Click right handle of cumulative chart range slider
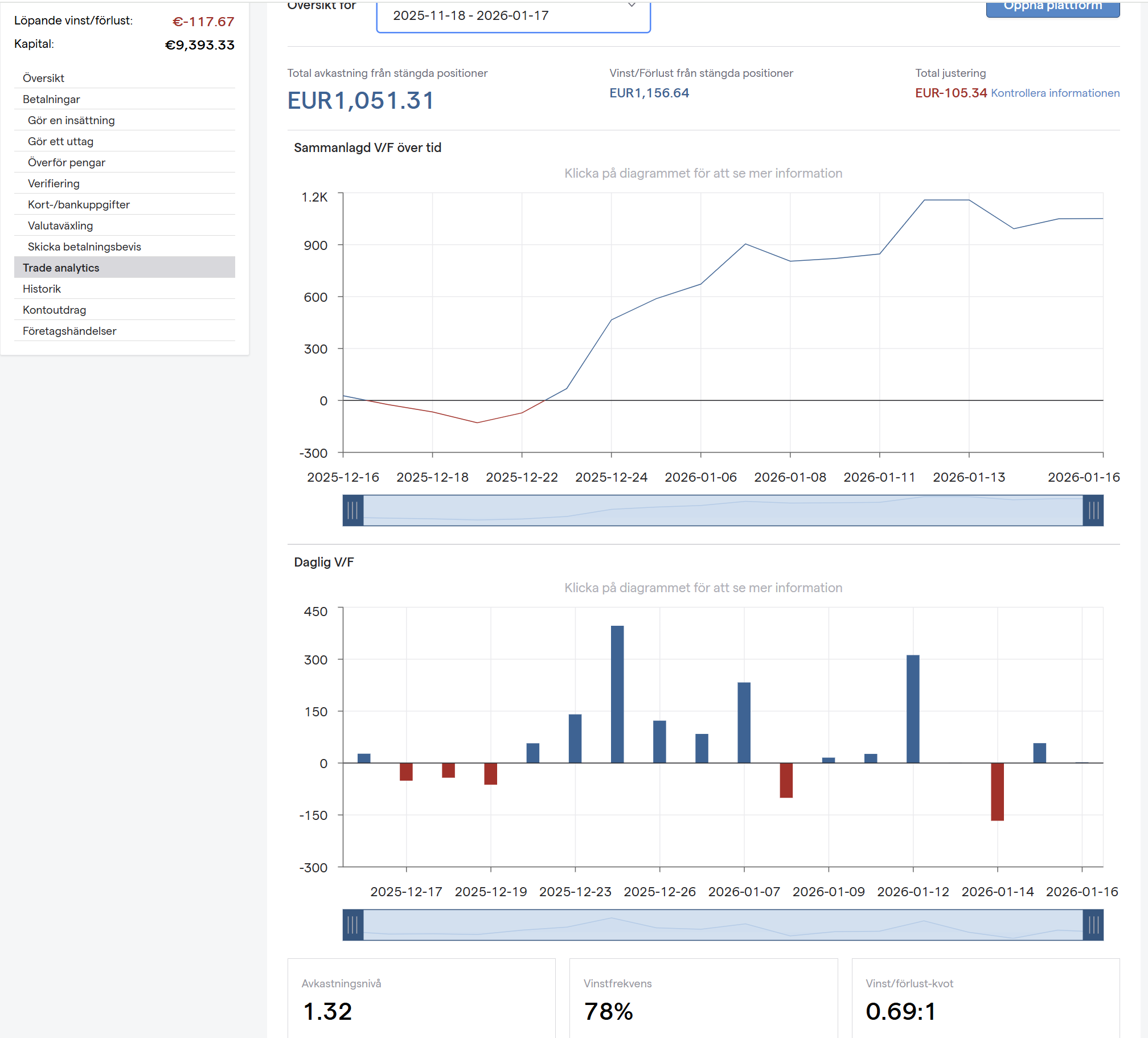The height and width of the screenshot is (1038, 1148). 1092,510
